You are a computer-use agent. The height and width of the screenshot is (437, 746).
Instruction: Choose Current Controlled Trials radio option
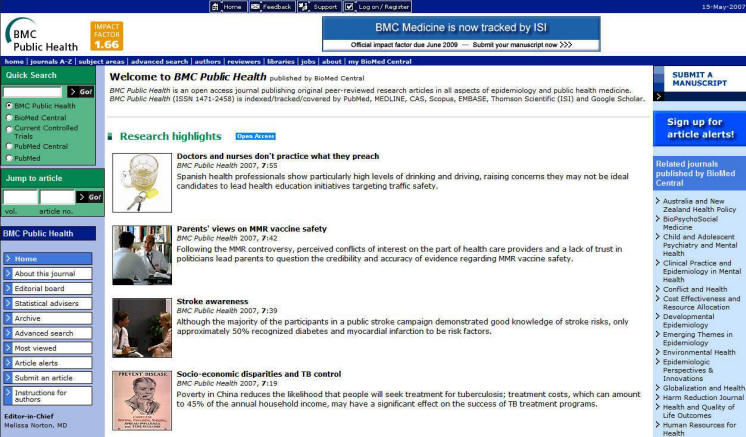pos(9,128)
